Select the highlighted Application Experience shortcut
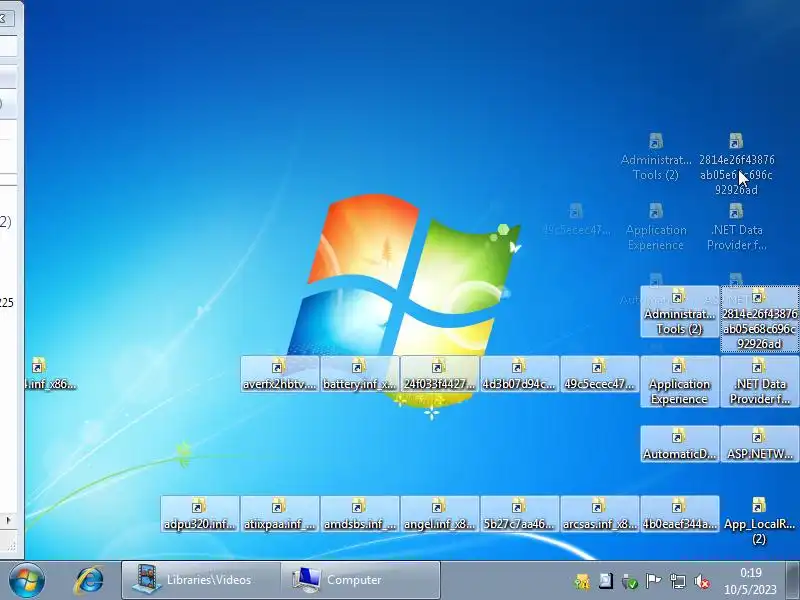The image size is (800, 600). 680,382
